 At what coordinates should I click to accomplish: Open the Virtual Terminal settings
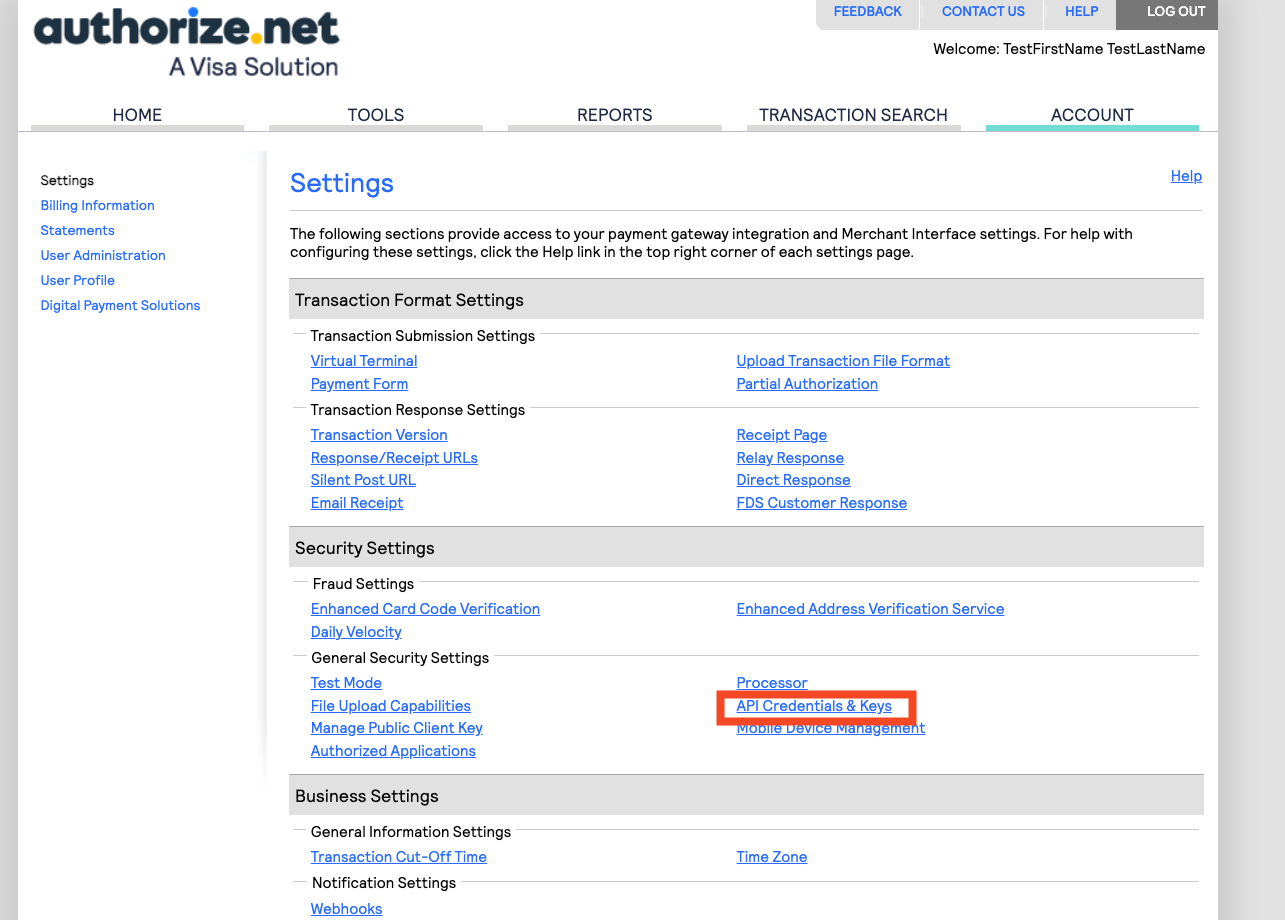(x=363, y=360)
